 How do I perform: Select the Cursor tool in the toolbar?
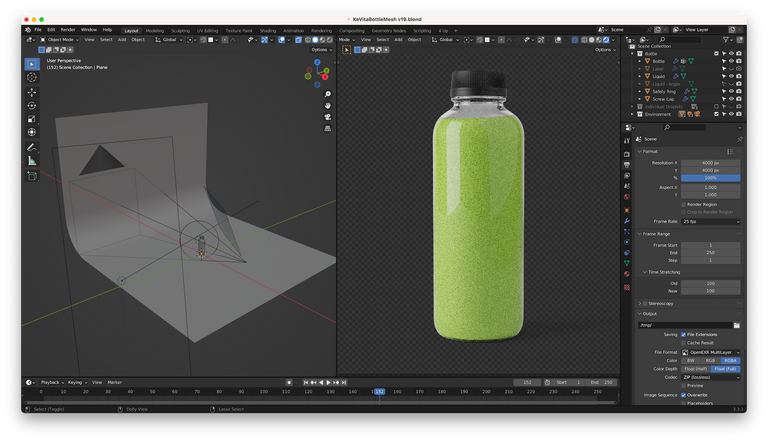[x=31, y=77]
